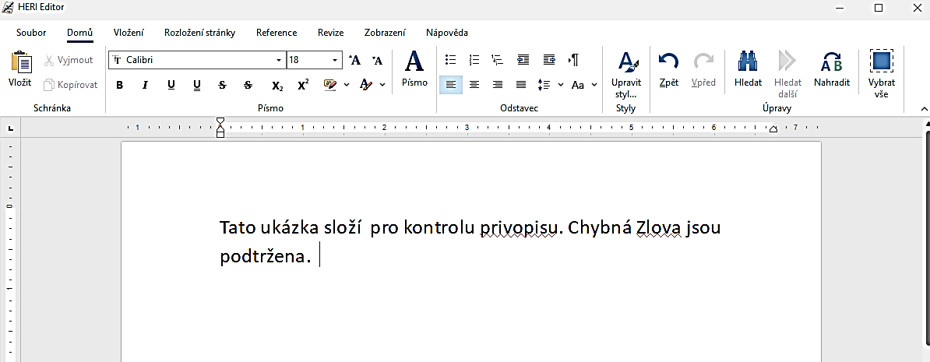The height and width of the screenshot is (362, 930).
Task: Open the highlight color picker arrow
Action: pos(346,85)
